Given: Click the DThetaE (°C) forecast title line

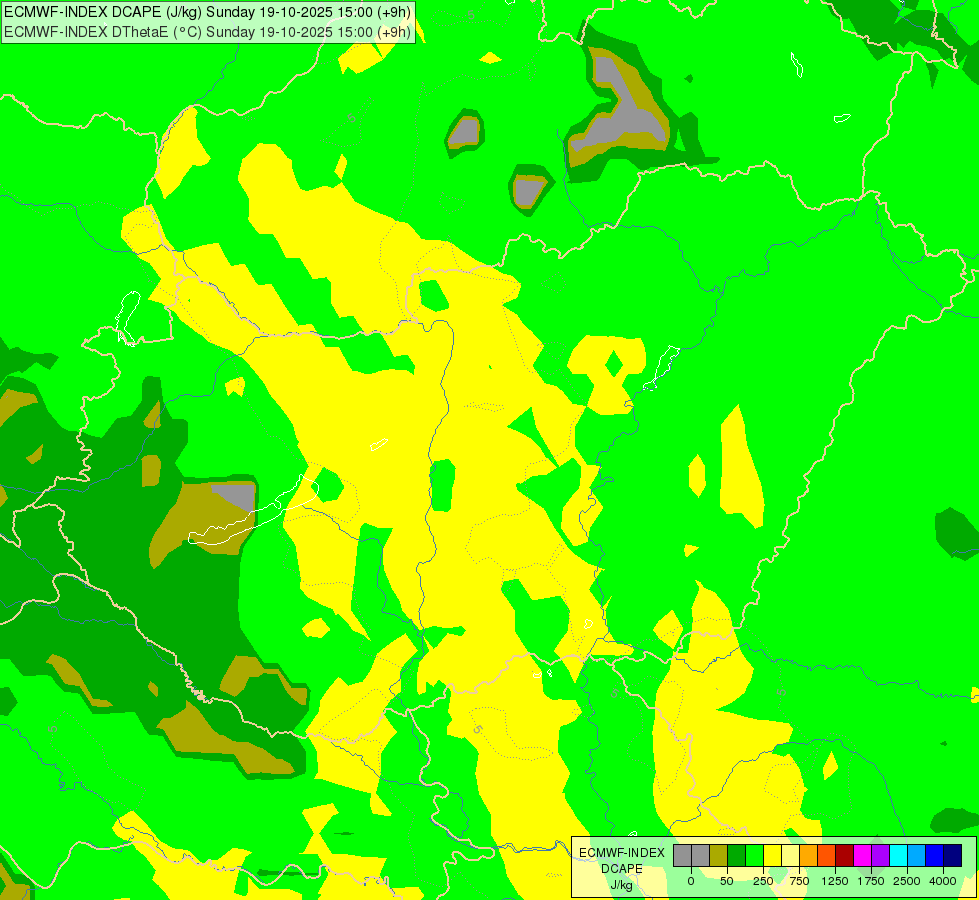Looking at the screenshot, I should [207, 32].
